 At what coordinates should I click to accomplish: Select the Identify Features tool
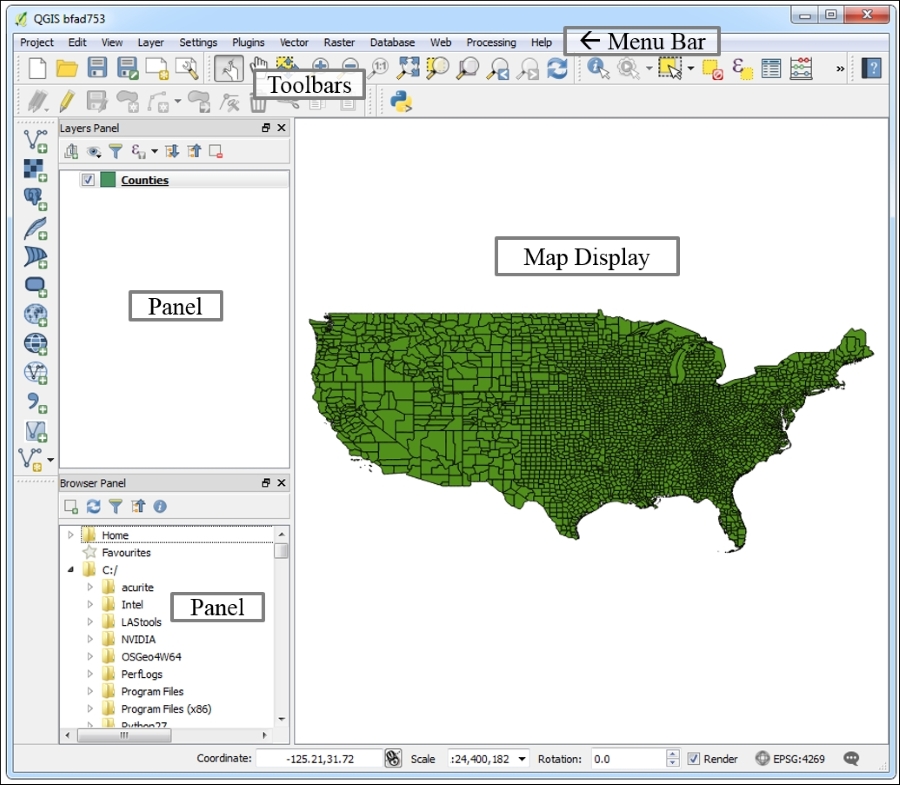click(x=598, y=68)
